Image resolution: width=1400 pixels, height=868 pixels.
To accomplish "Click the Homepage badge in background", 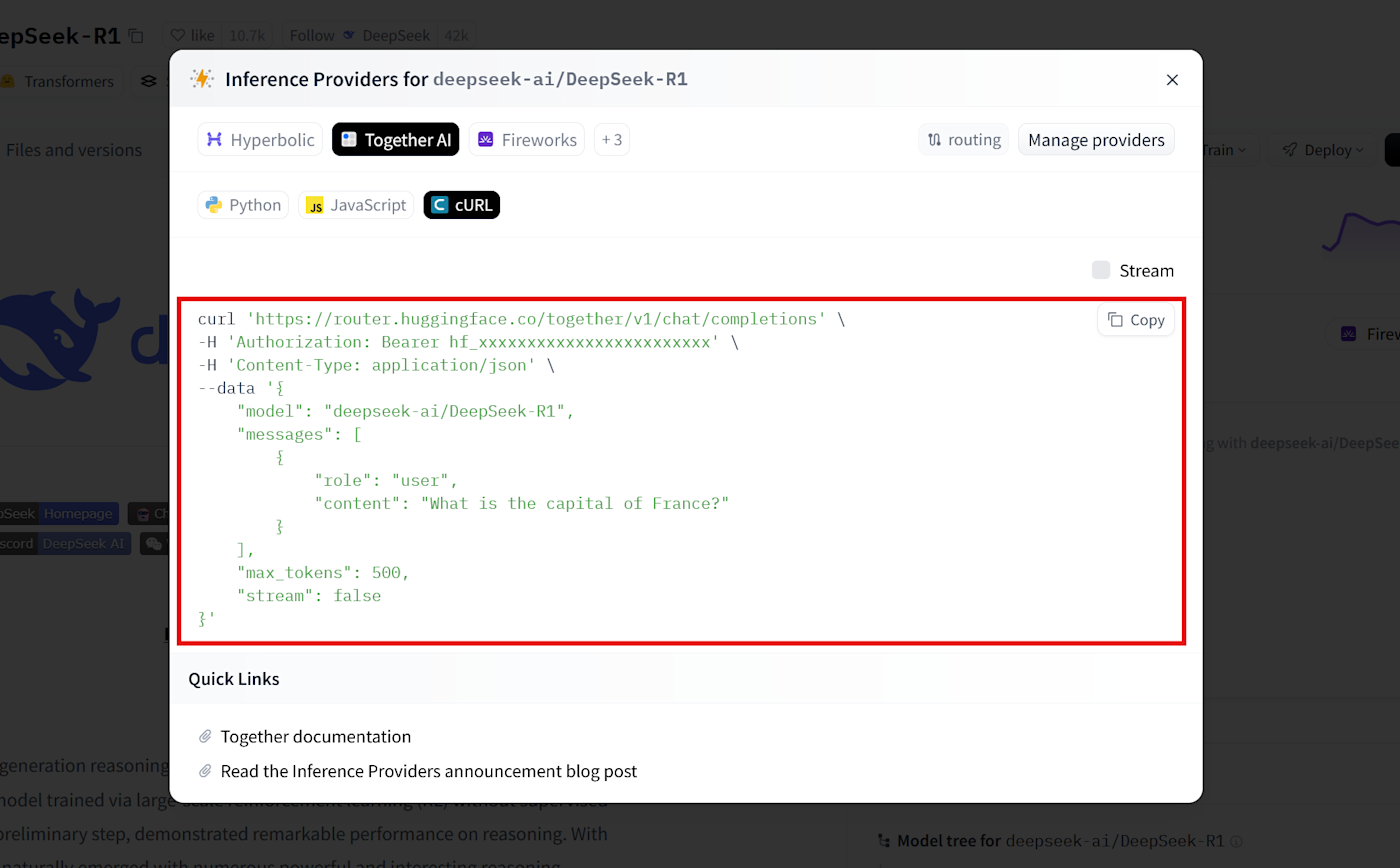I will (x=79, y=514).
